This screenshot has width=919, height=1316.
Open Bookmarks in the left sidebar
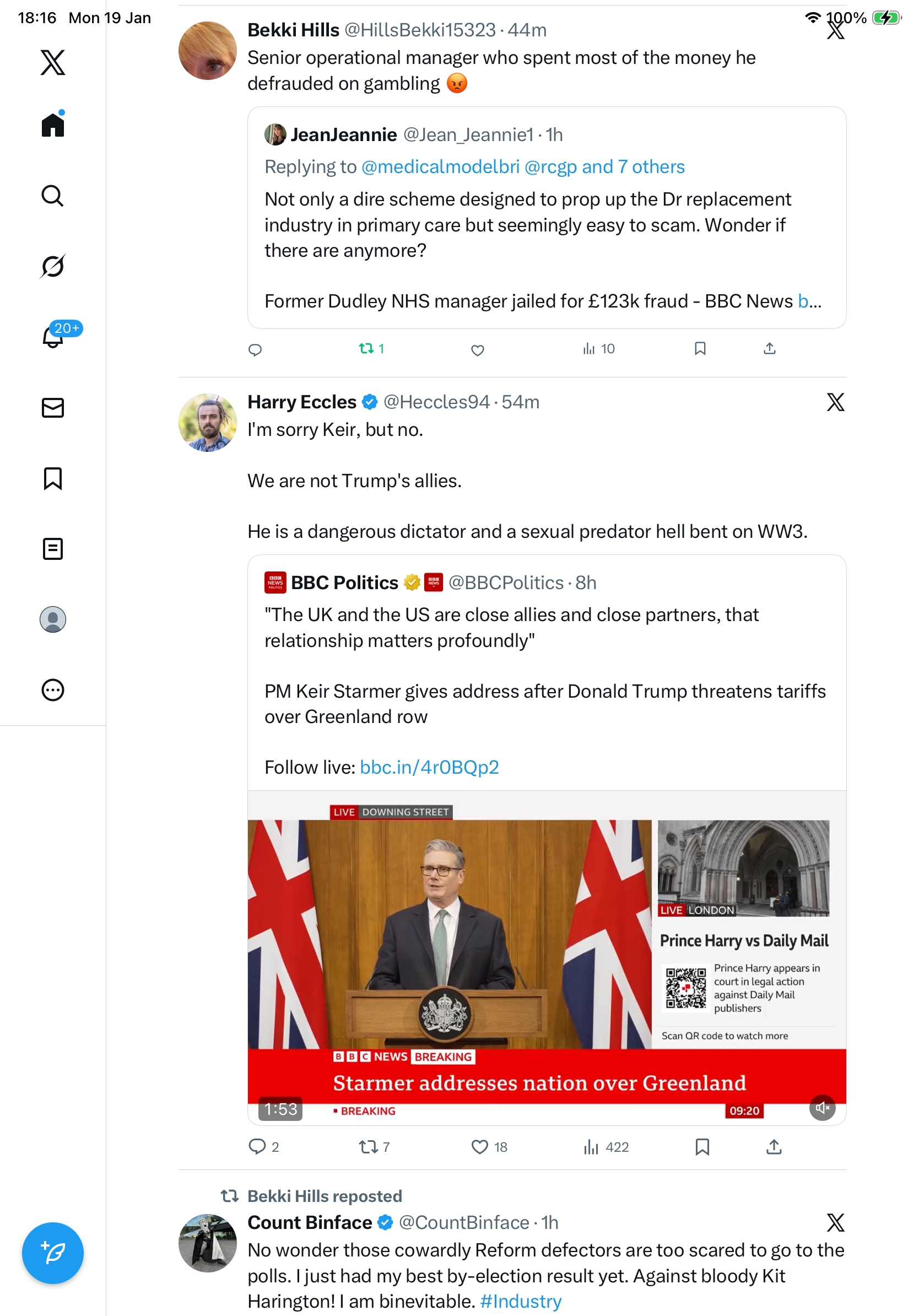coord(53,478)
